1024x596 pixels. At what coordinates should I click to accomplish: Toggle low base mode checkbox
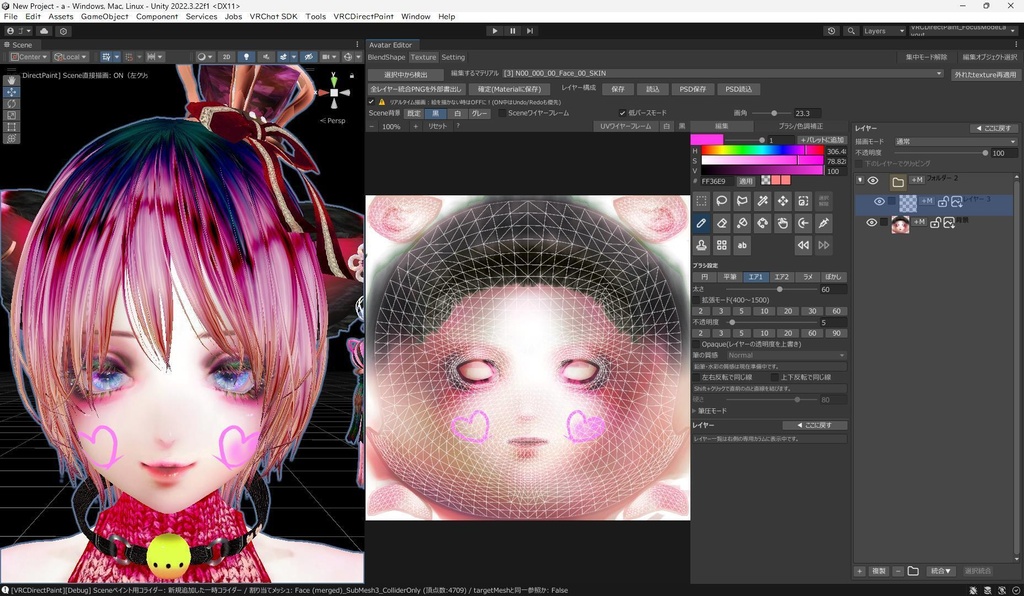[622, 113]
